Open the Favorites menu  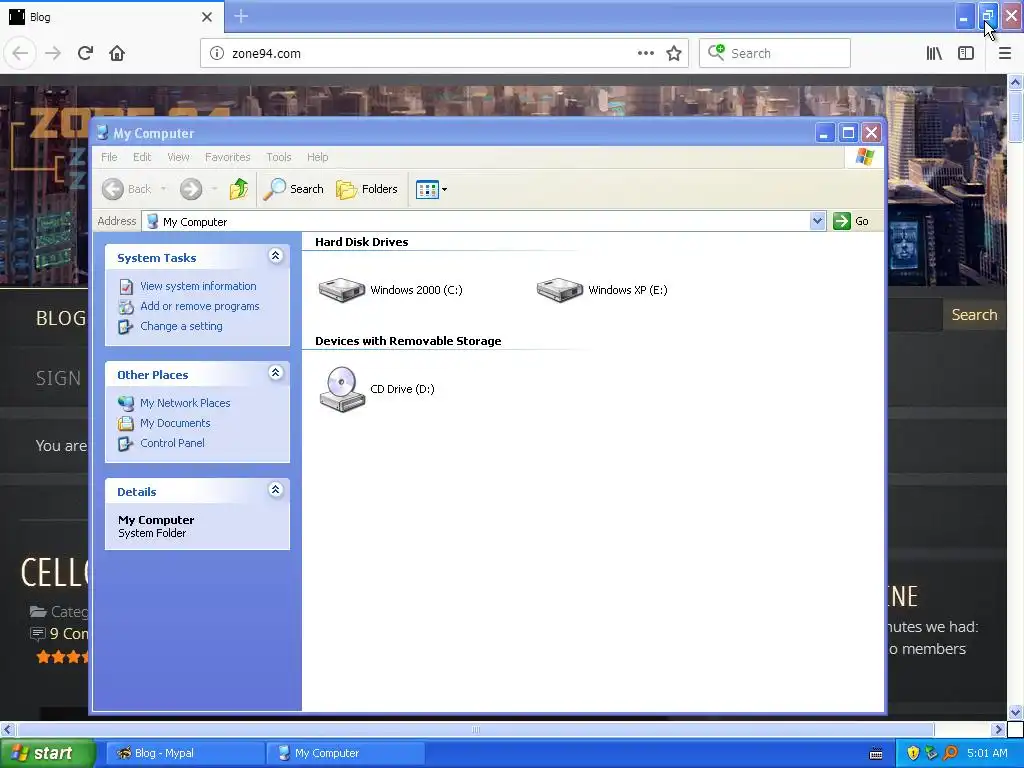click(x=227, y=157)
